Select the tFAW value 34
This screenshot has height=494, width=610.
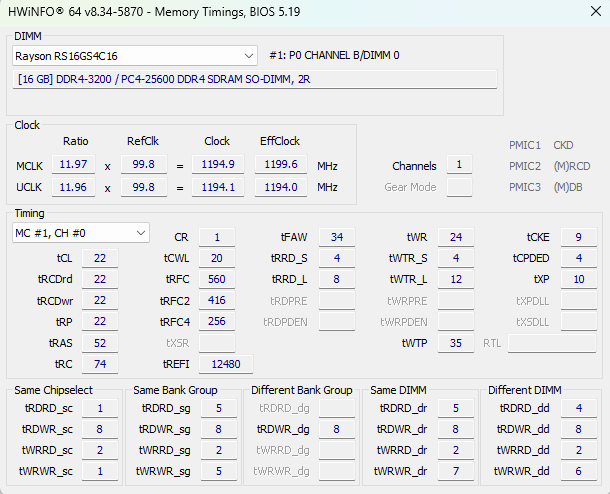pyautogui.click(x=337, y=237)
